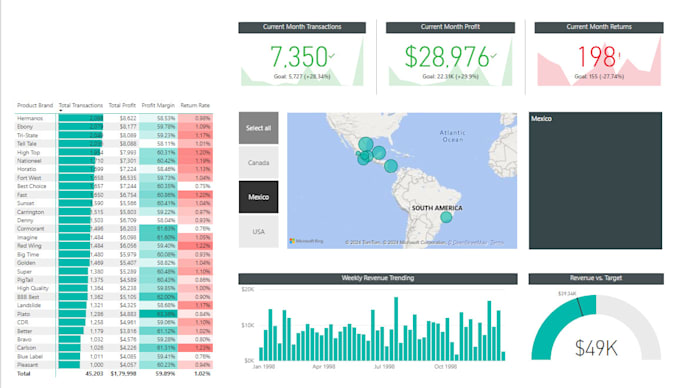Select the Horatio brand row
This screenshot has height=388, width=680.
[x=114, y=169]
